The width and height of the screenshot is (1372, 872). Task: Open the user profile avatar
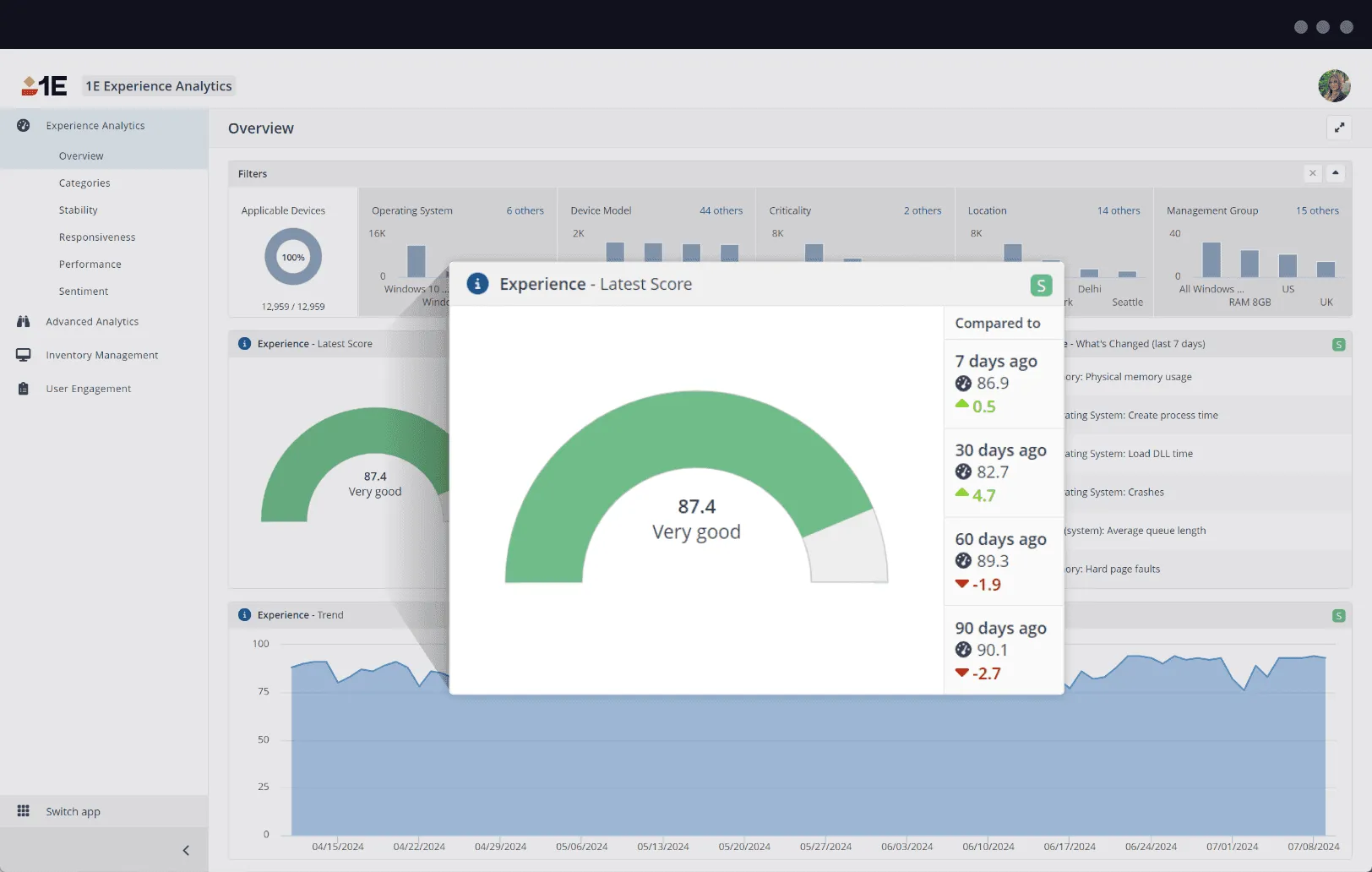pyautogui.click(x=1333, y=85)
